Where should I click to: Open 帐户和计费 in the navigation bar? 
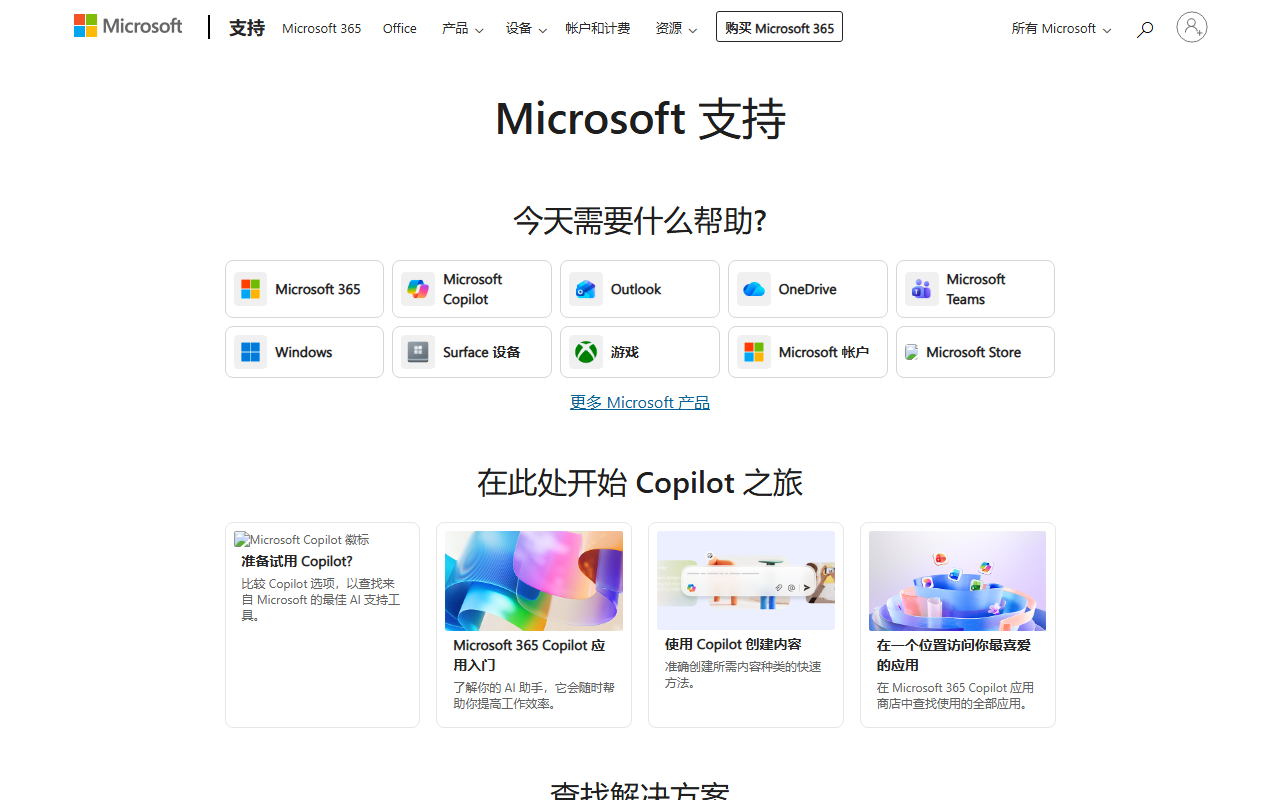coord(598,28)
